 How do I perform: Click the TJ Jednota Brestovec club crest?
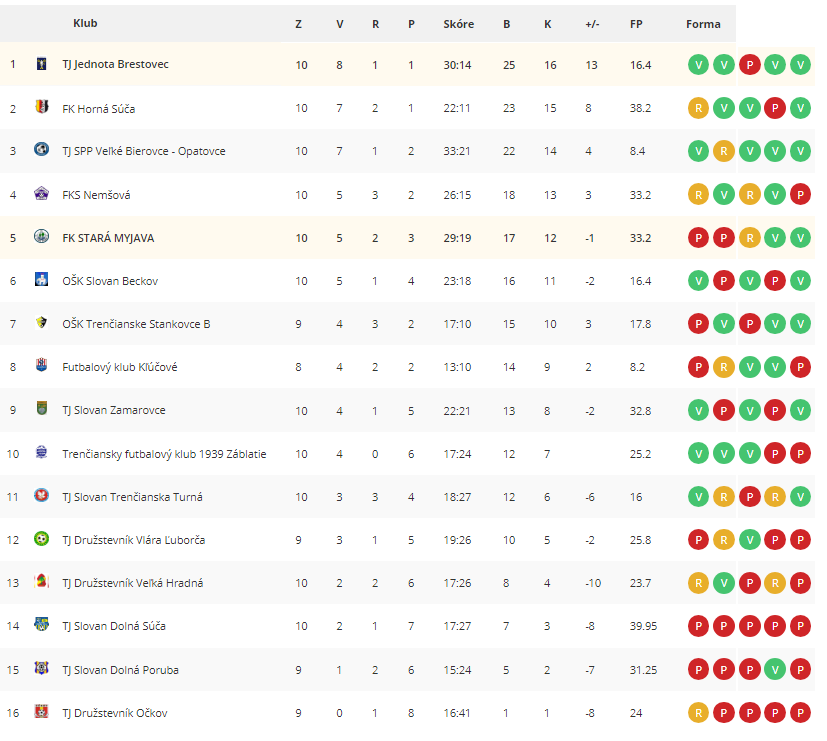(x=41, y=64)
